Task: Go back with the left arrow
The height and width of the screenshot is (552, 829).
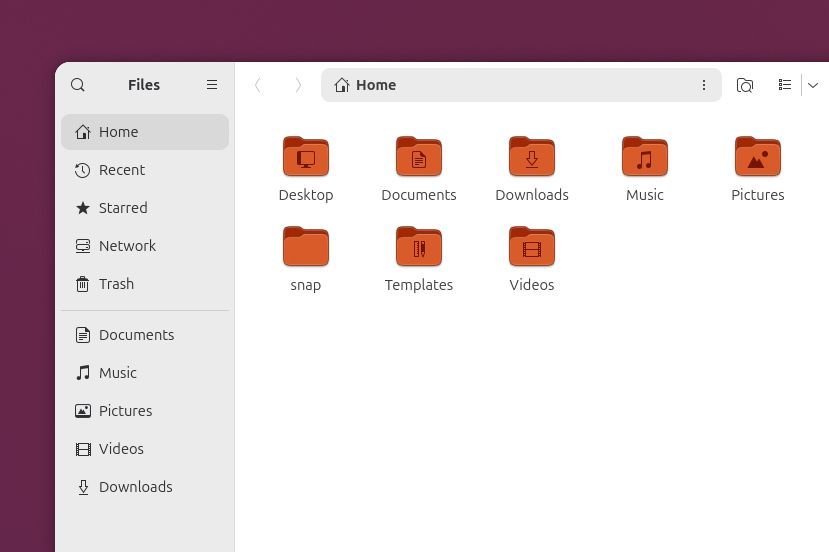Action: pos(258,85)
